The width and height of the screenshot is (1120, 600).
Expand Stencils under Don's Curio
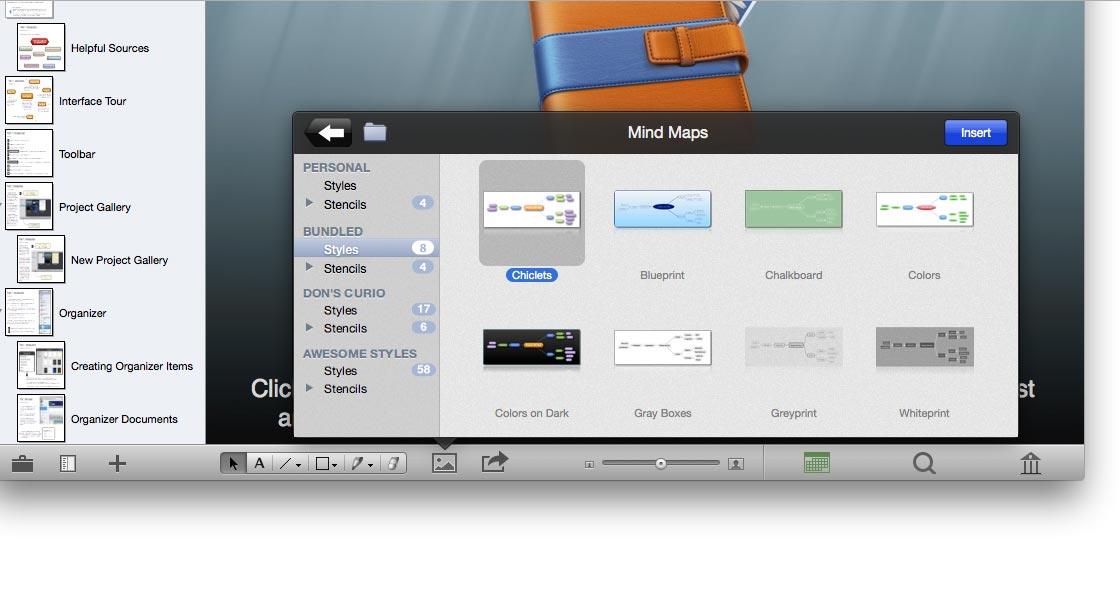[309, 328]
